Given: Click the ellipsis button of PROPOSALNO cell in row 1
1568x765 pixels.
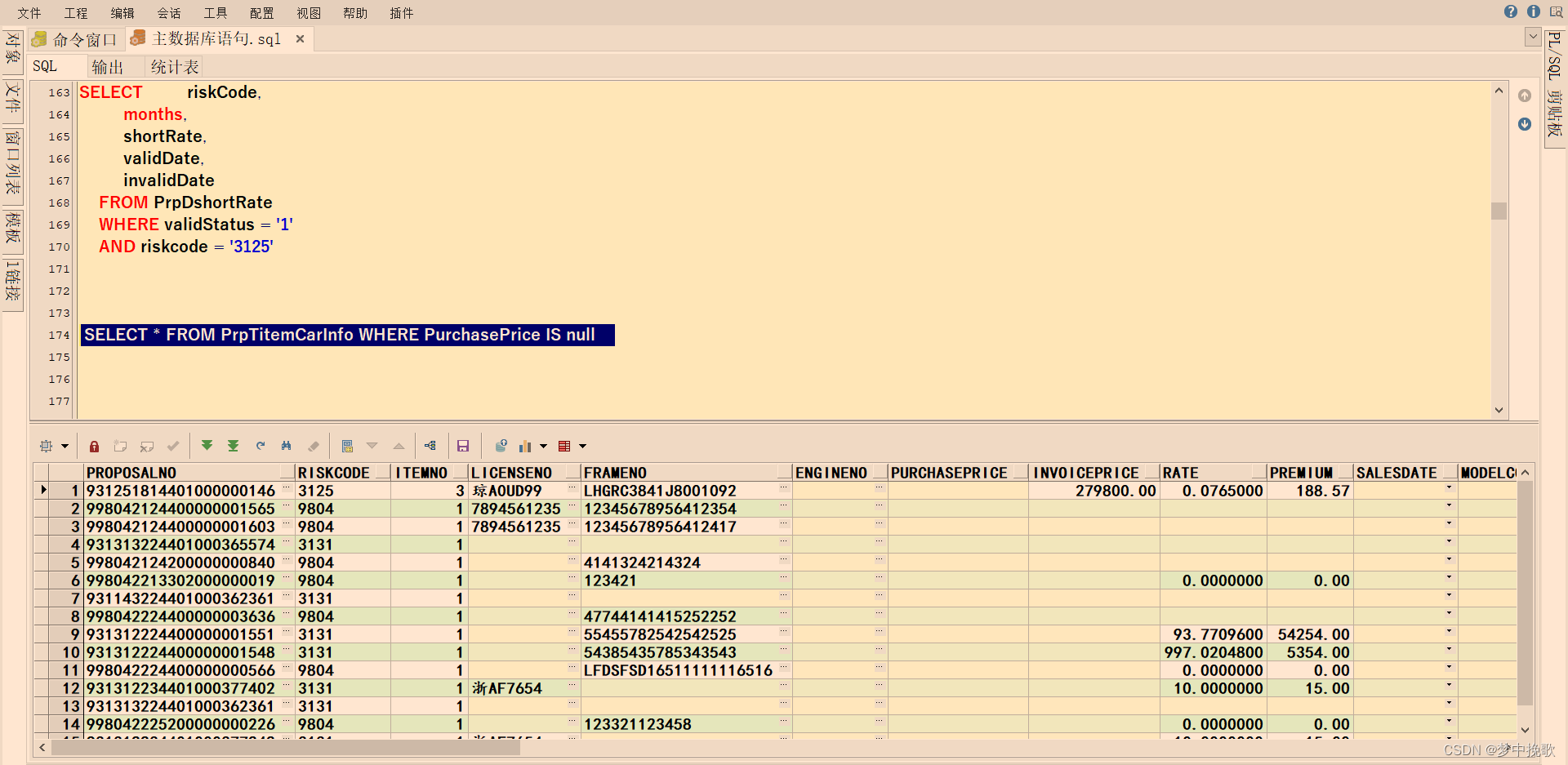Looking at the screenshot, I should 287,488.
